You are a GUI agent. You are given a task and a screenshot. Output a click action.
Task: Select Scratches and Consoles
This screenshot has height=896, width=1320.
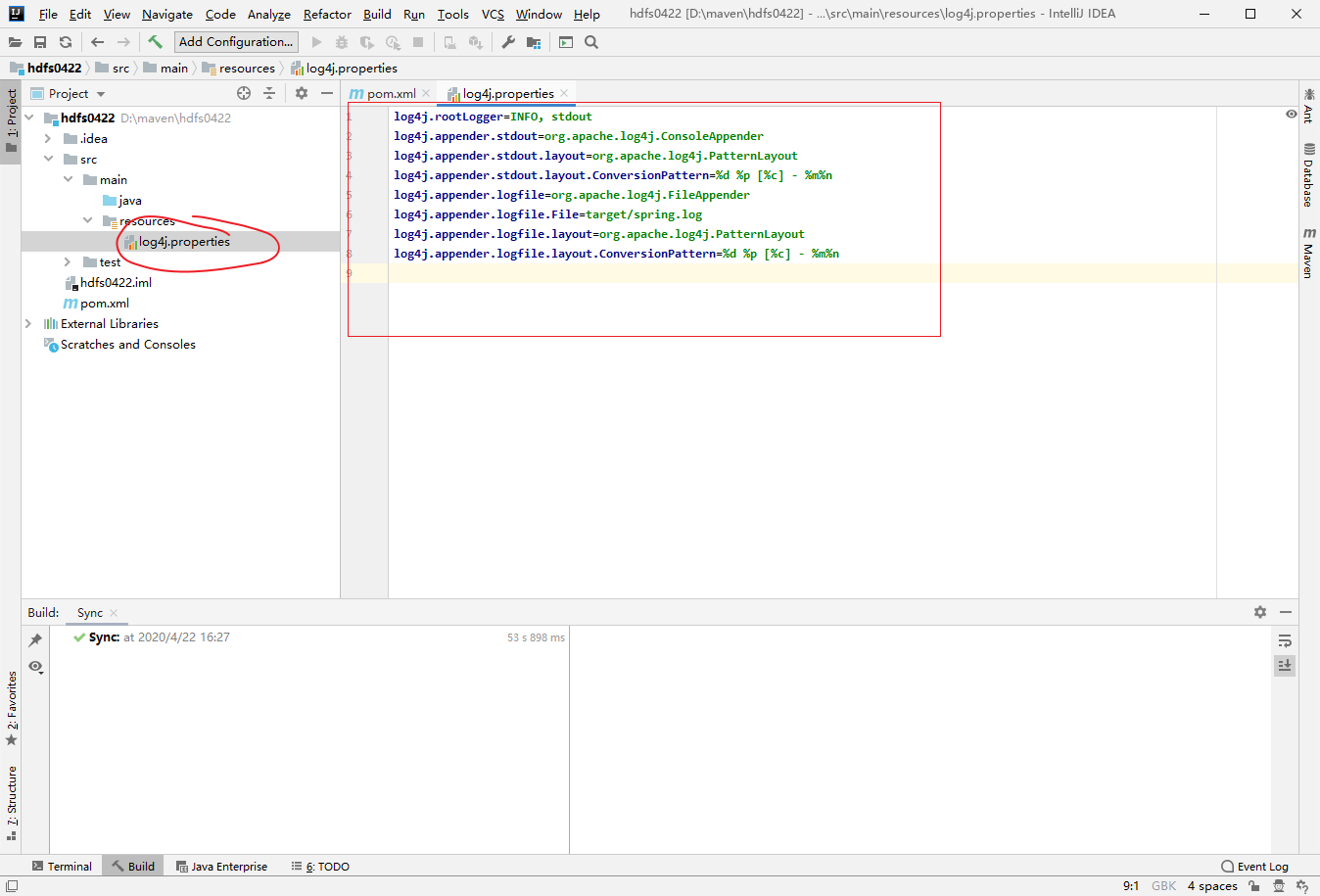point(127,344)
